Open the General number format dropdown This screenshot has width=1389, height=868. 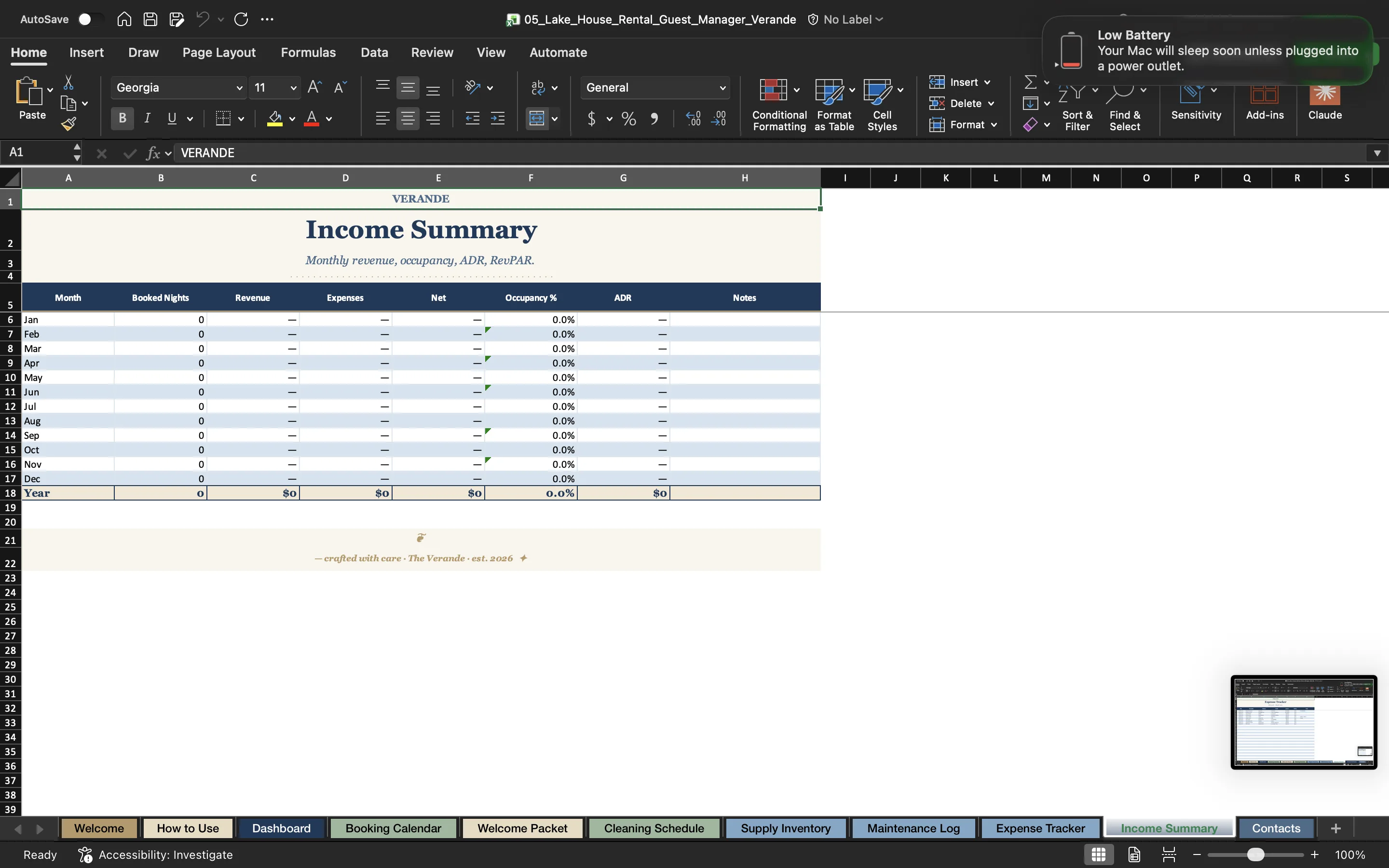click(x=722, y=88)
